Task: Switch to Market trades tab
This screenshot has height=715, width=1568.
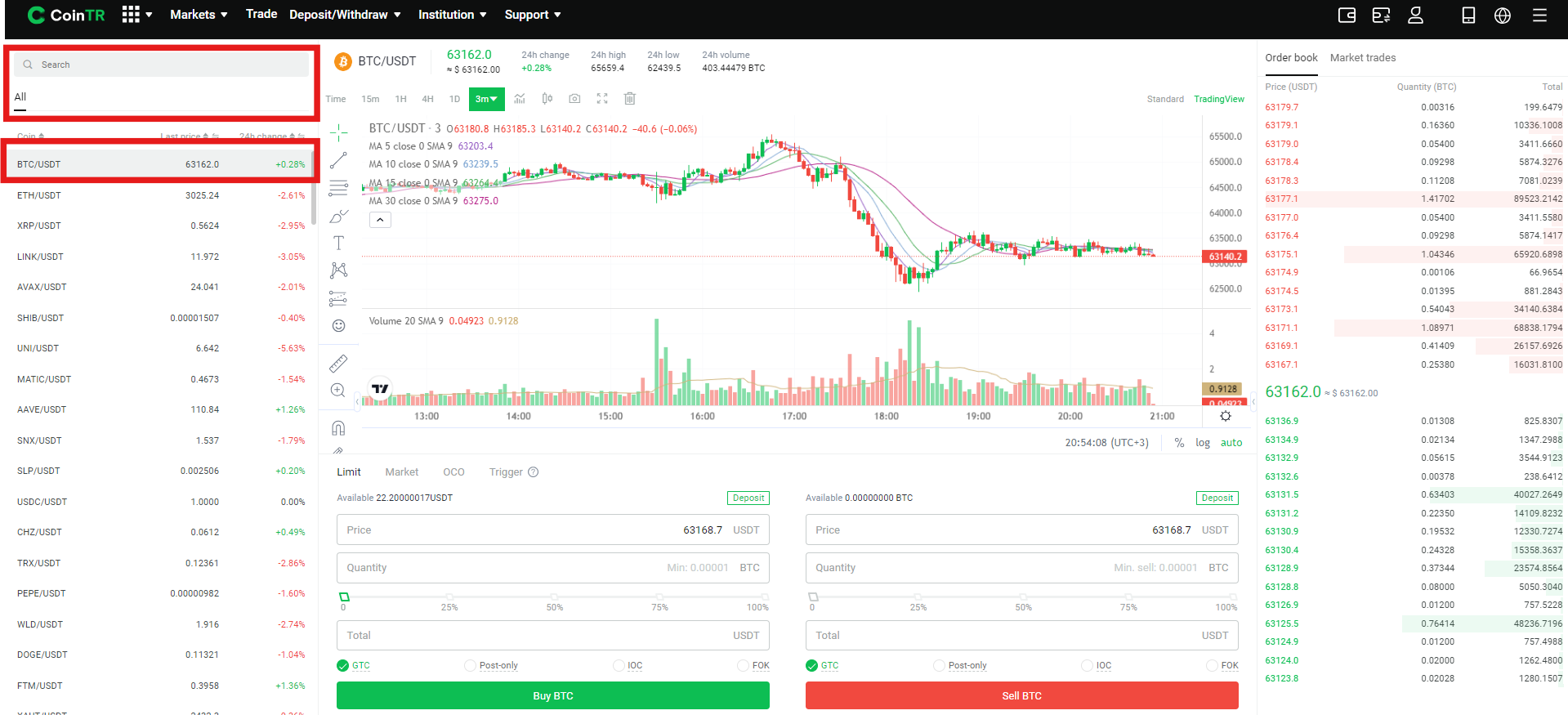Action: click(x=1362, y=58)
